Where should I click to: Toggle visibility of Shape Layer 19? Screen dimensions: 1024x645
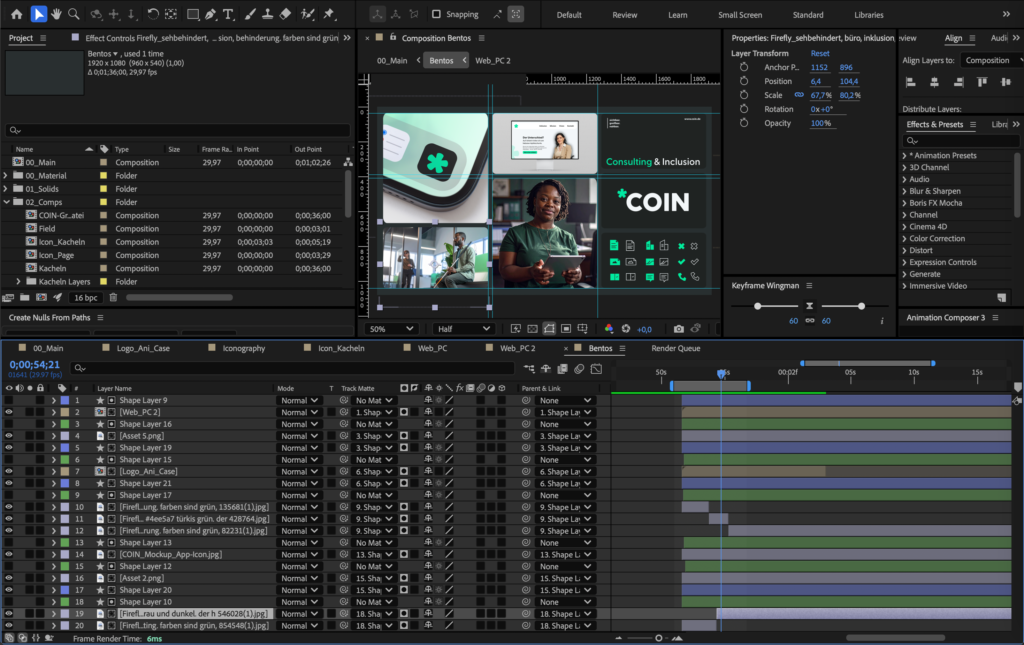point(9,448)
